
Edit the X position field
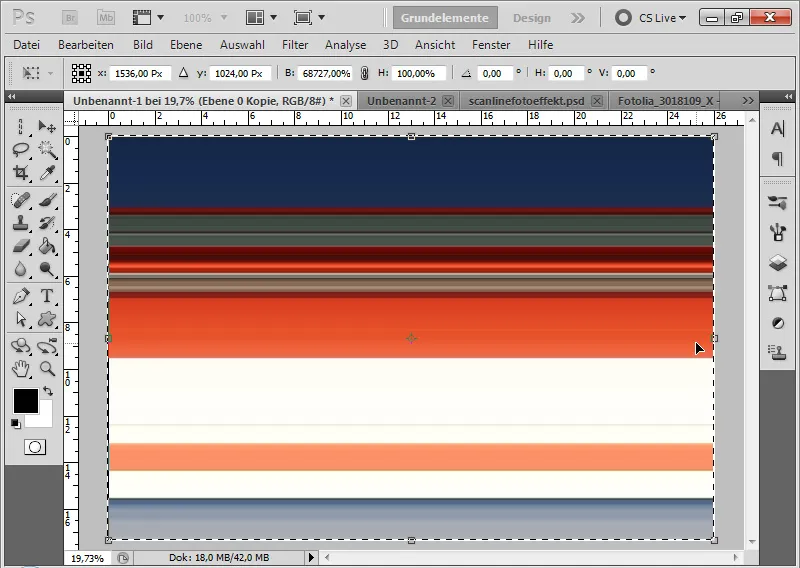(x=140, y=73)
